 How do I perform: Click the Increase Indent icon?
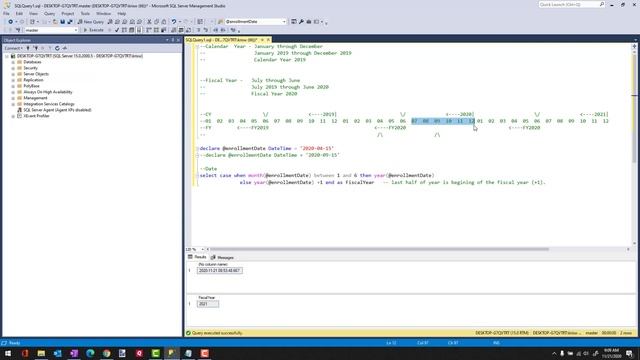pyautogui.click(x=223, y=30)
